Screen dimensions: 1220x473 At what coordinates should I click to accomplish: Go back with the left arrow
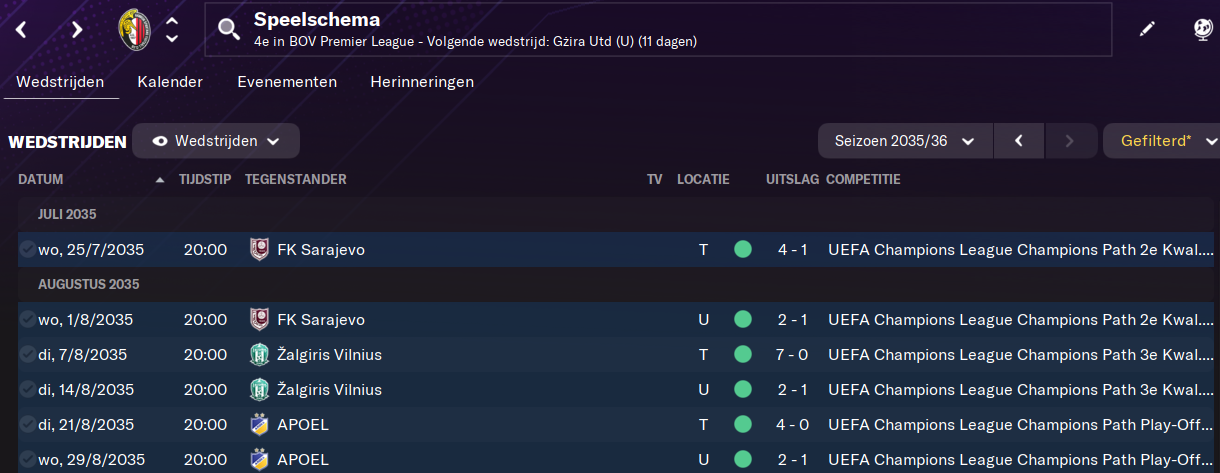point(21,29)
